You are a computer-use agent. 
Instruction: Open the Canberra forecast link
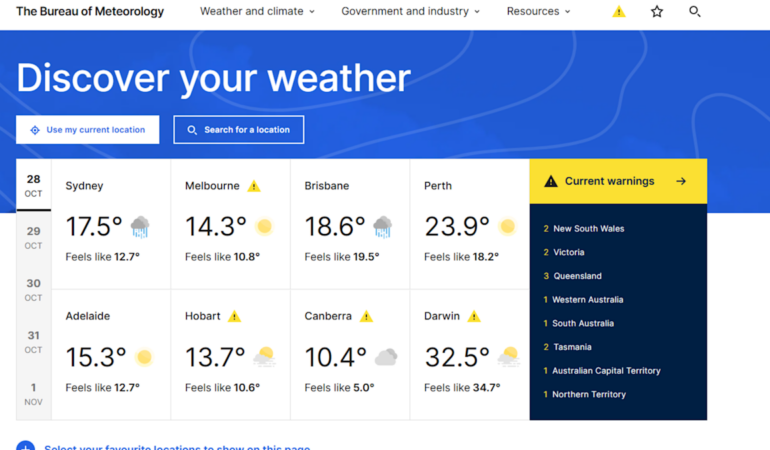(328, 316)
